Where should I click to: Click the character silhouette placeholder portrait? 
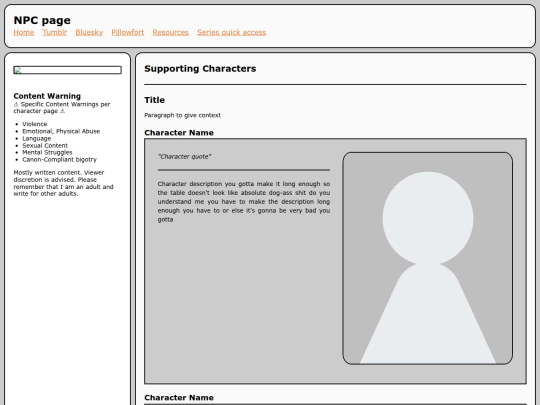click(428, 258)
